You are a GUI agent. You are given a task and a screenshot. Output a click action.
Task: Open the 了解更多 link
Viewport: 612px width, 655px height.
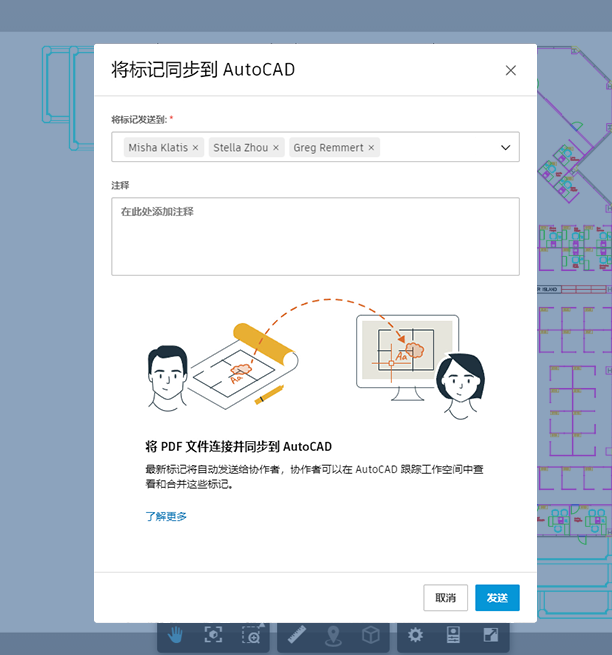(166, 516)
